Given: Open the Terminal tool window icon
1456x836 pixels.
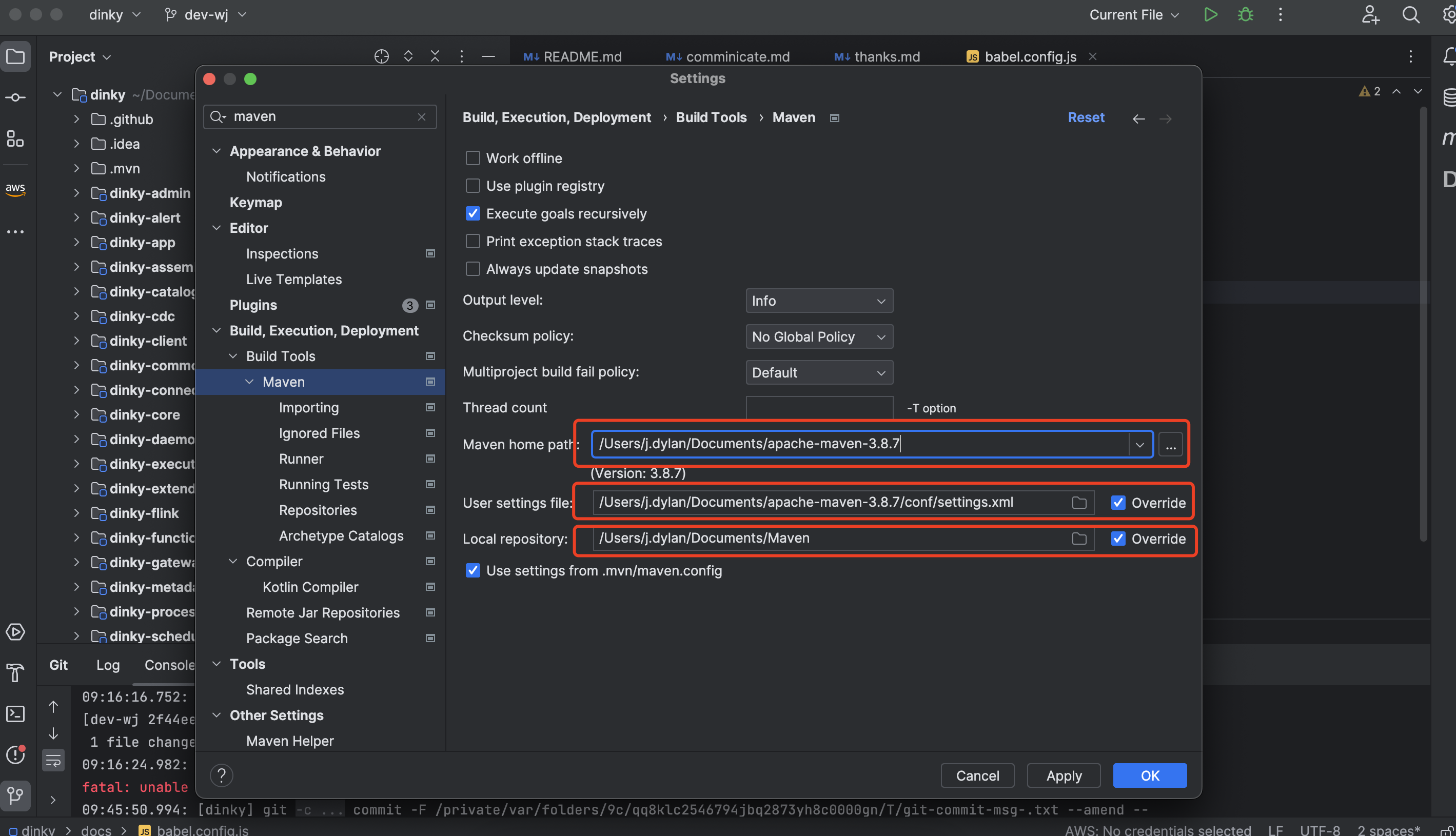Looking at the screenshot, I should pyautogui.click(x=15, y=714).
